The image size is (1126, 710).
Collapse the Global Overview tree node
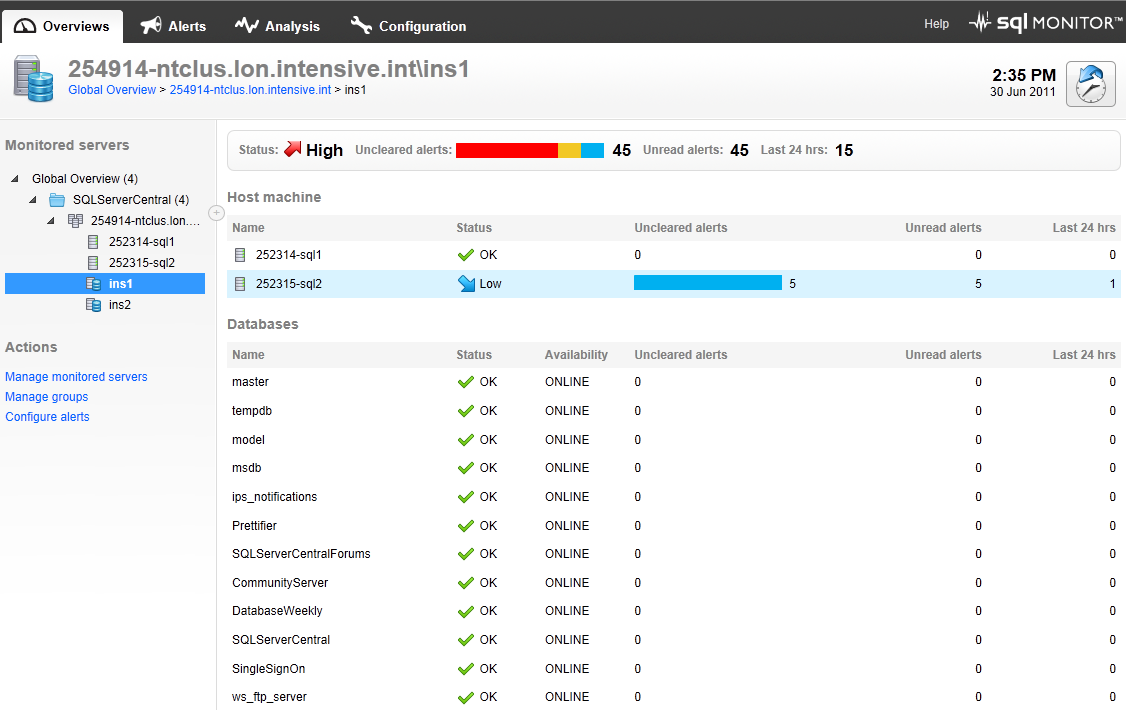(15, 179)
